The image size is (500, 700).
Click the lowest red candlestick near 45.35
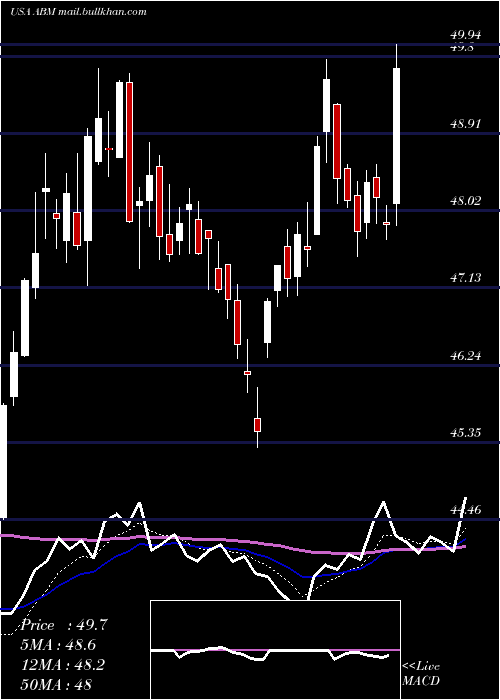(x=258, y=425)
